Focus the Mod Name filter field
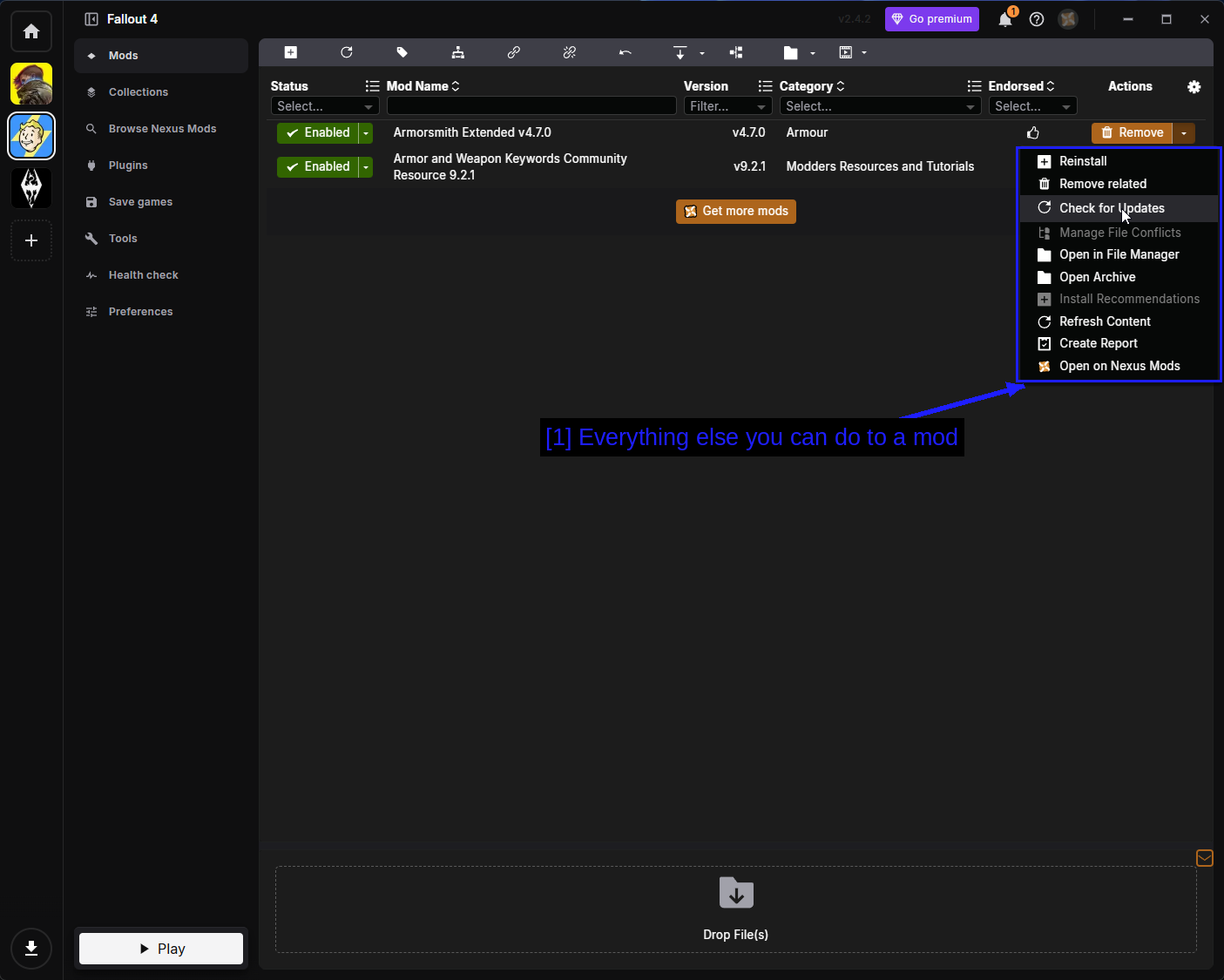 531,106
